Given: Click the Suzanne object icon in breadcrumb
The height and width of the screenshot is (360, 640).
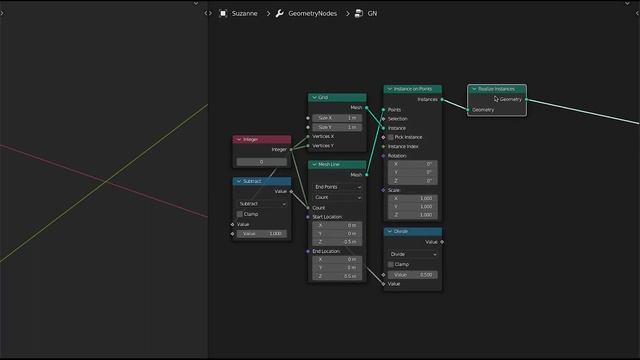Looking at the screenshot, I should [223, 13].
